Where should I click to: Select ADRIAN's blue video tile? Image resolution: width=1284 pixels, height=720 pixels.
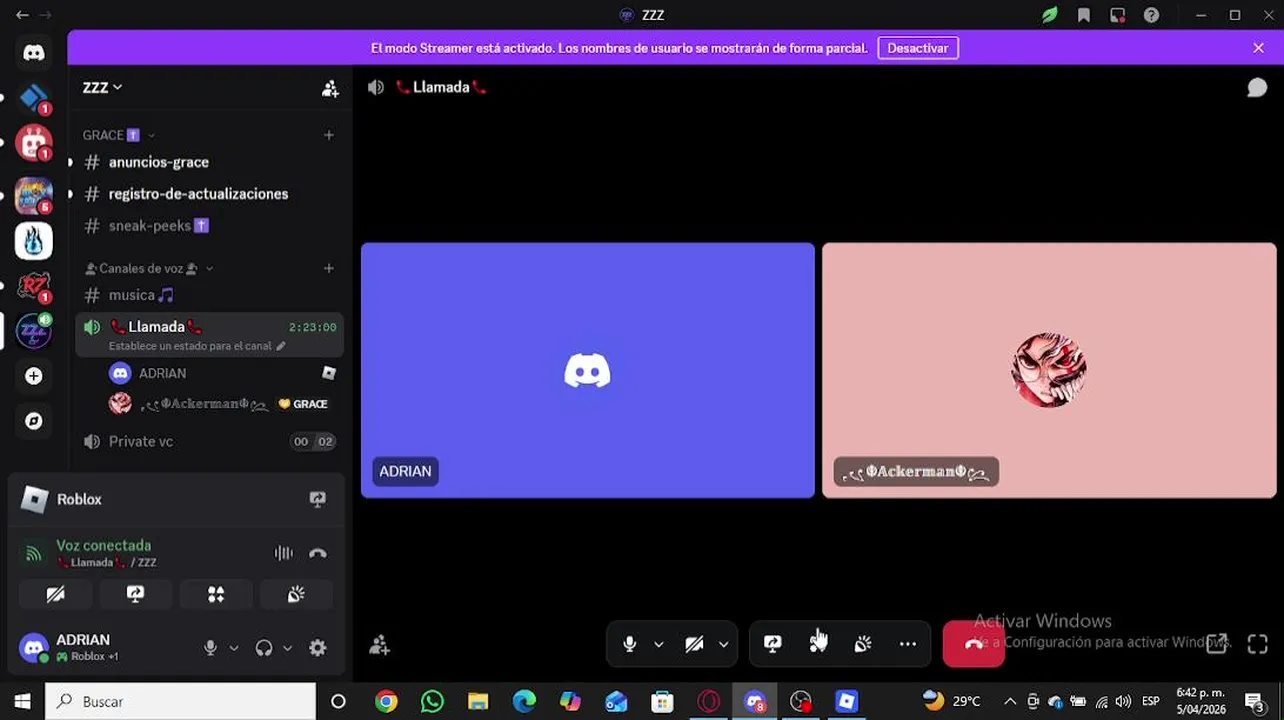pos(588,370)
